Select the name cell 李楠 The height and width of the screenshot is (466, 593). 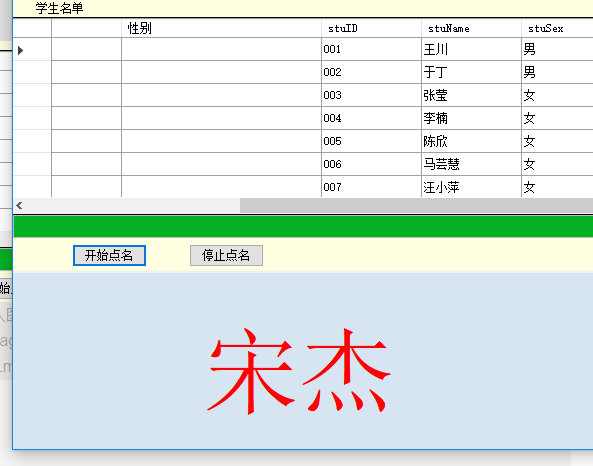click(471, 118)
